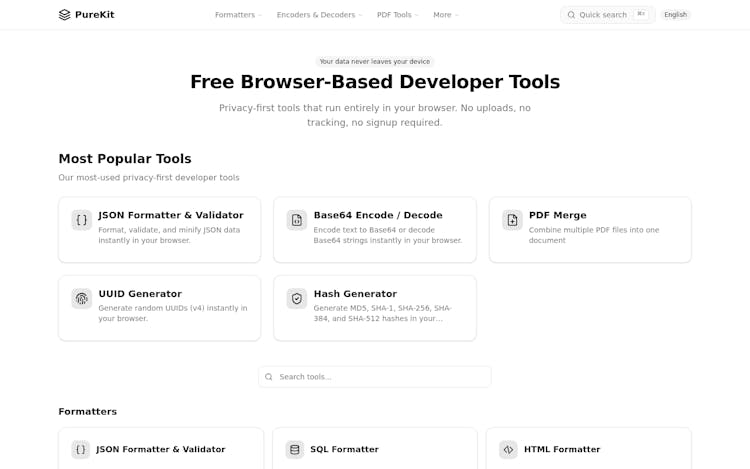Open the PDF Tools dropdown

397,15
